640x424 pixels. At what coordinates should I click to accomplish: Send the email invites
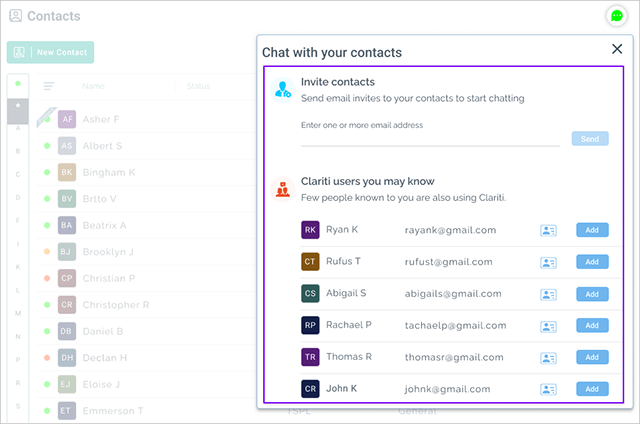590,139
